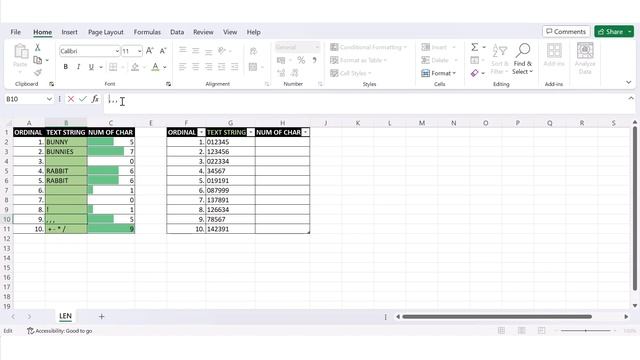
Task: Switch to Page Layout view in status bar
Action: 522,331
